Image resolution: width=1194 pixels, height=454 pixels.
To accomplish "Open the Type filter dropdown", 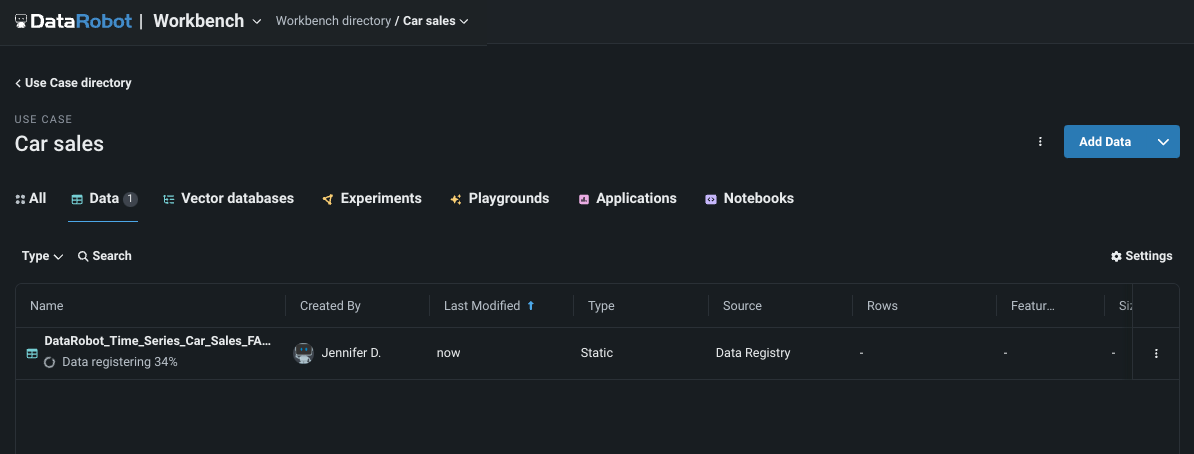I will (42, 256).
